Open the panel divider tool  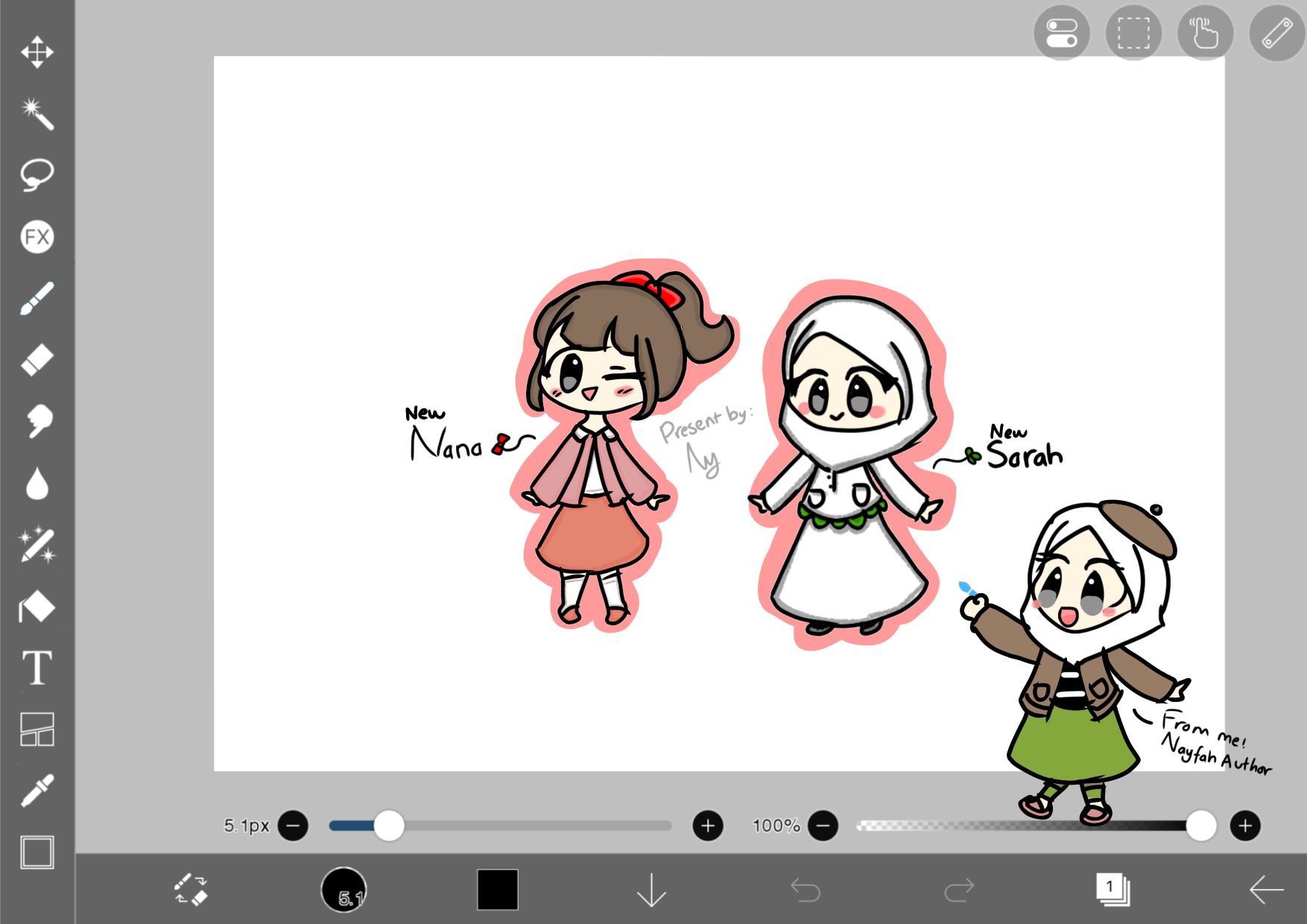click(38, 732)
